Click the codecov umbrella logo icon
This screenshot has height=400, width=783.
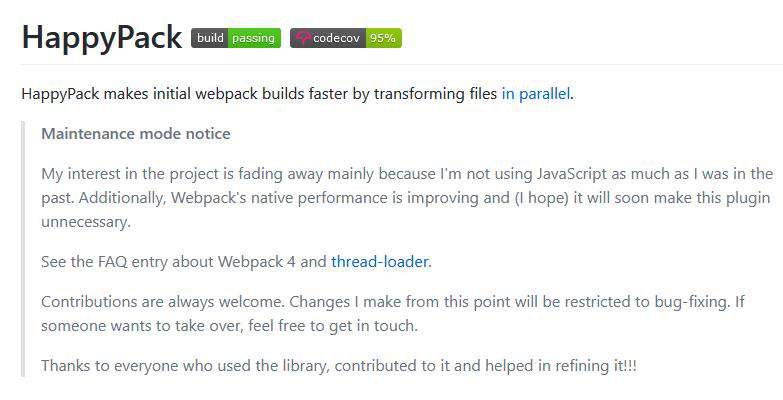(x=303, y=38)
